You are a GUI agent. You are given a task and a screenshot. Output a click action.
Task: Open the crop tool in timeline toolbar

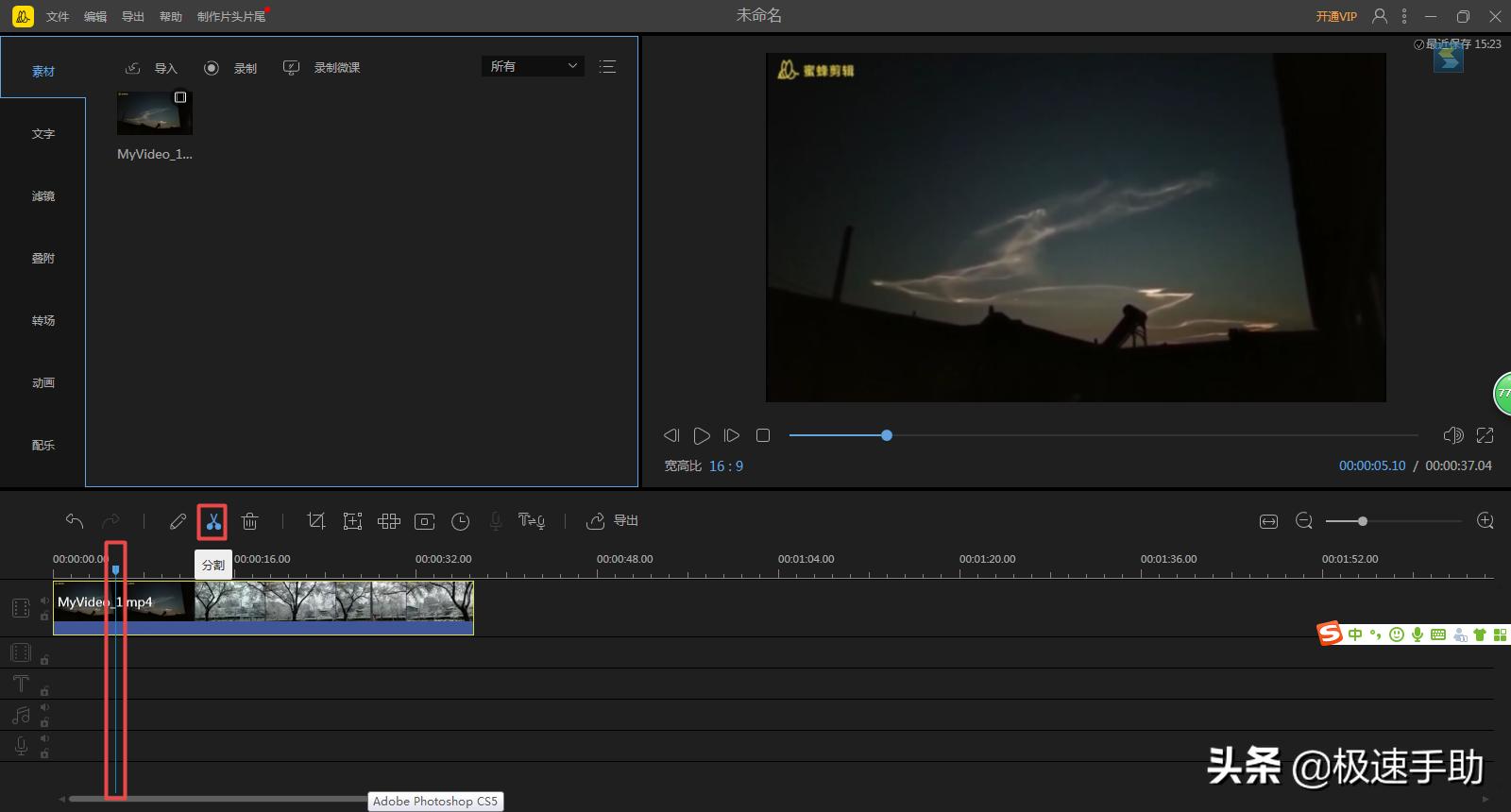point(316,521)
